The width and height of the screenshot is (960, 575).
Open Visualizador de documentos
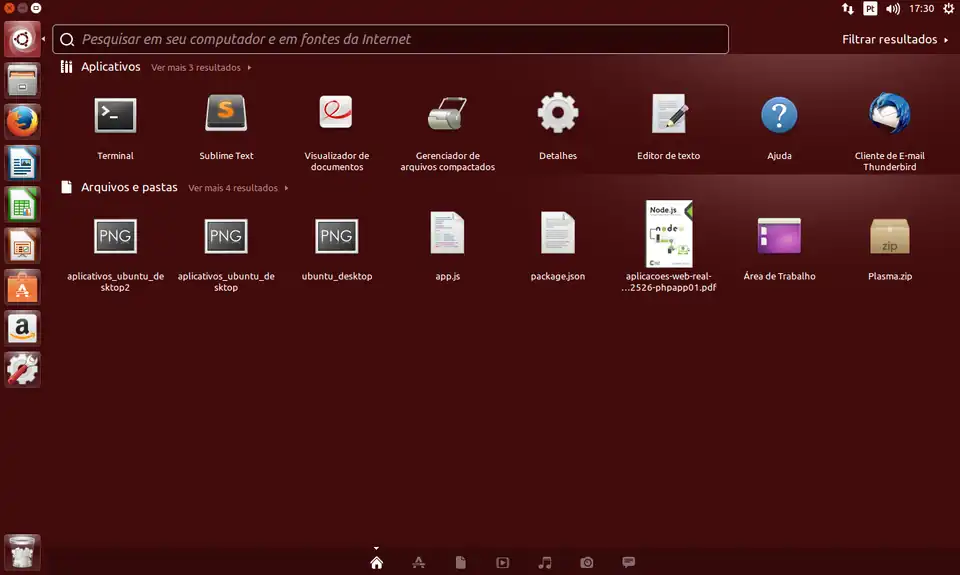pyautogui.click(x=336, y=112)
